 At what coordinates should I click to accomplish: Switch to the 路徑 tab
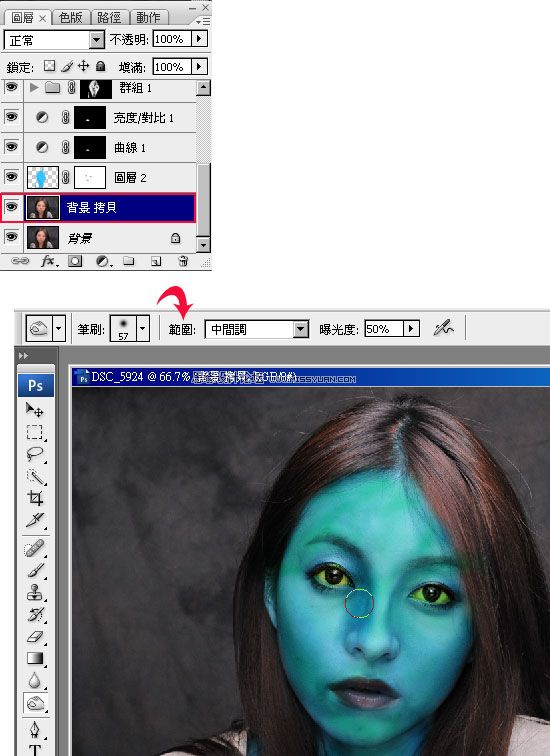point(109,18)
